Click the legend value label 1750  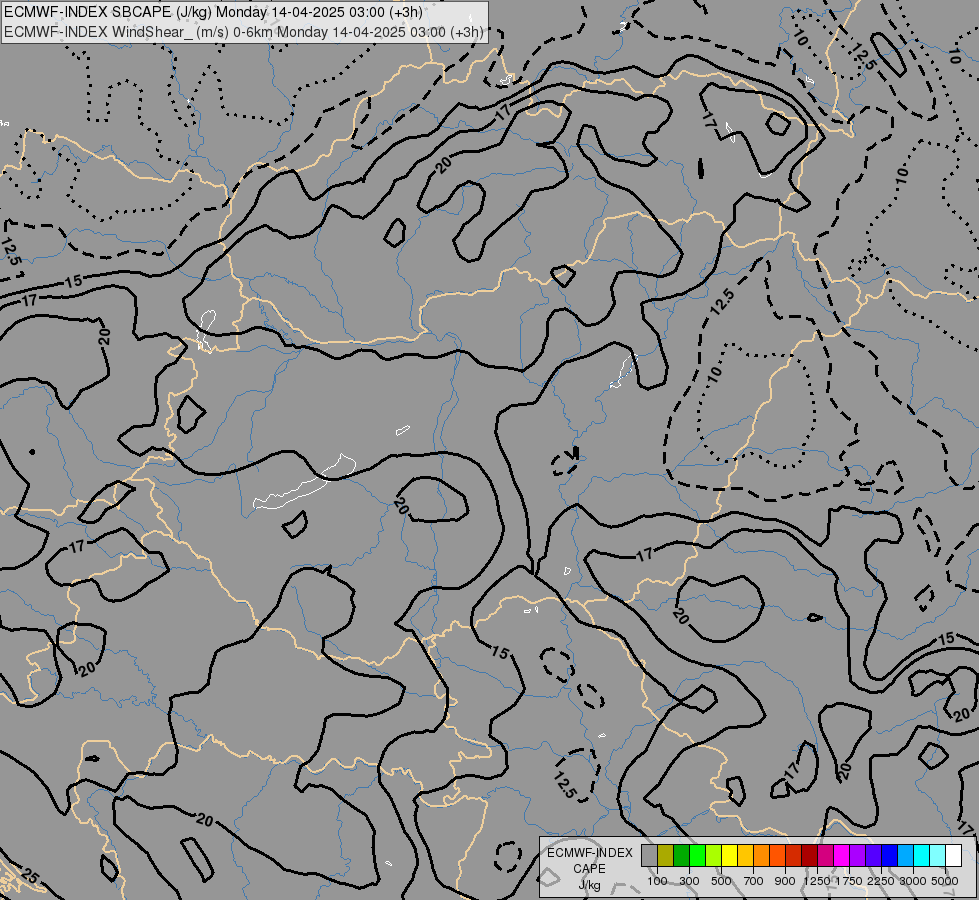coord(849,881)
